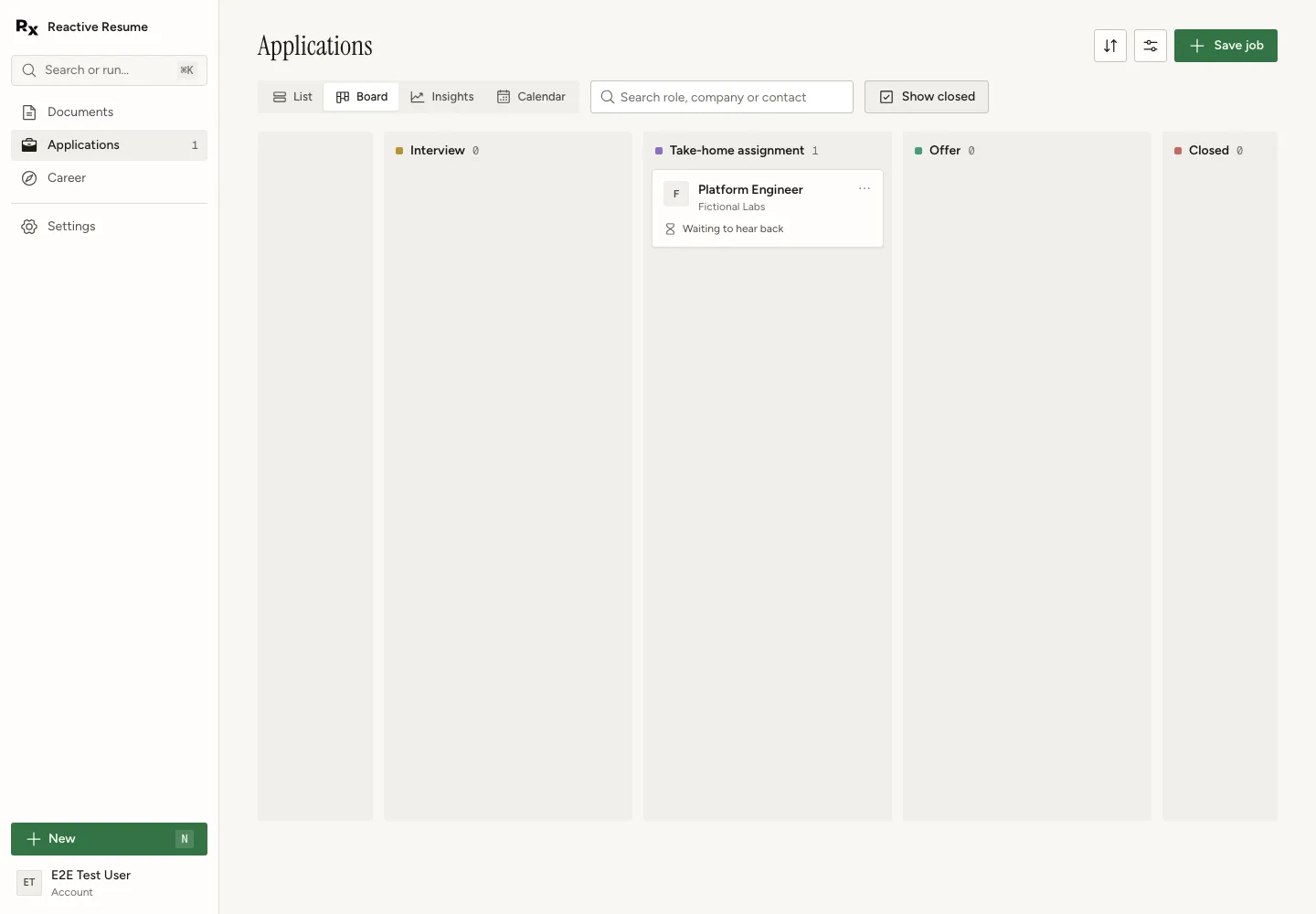1316x914 pixels.
Task: Click the Save job button
Action: (x=1226, y=46)
